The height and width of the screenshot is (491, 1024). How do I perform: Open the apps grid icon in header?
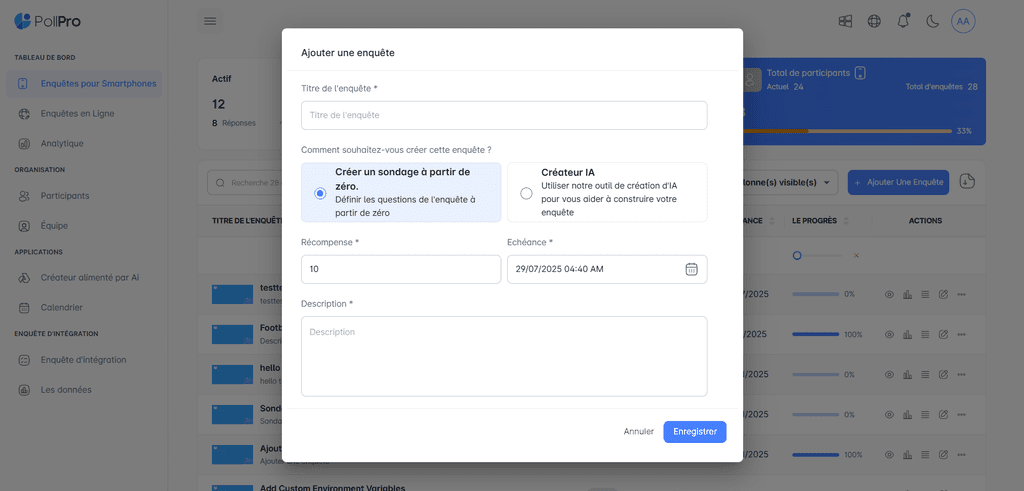point(845,22)
